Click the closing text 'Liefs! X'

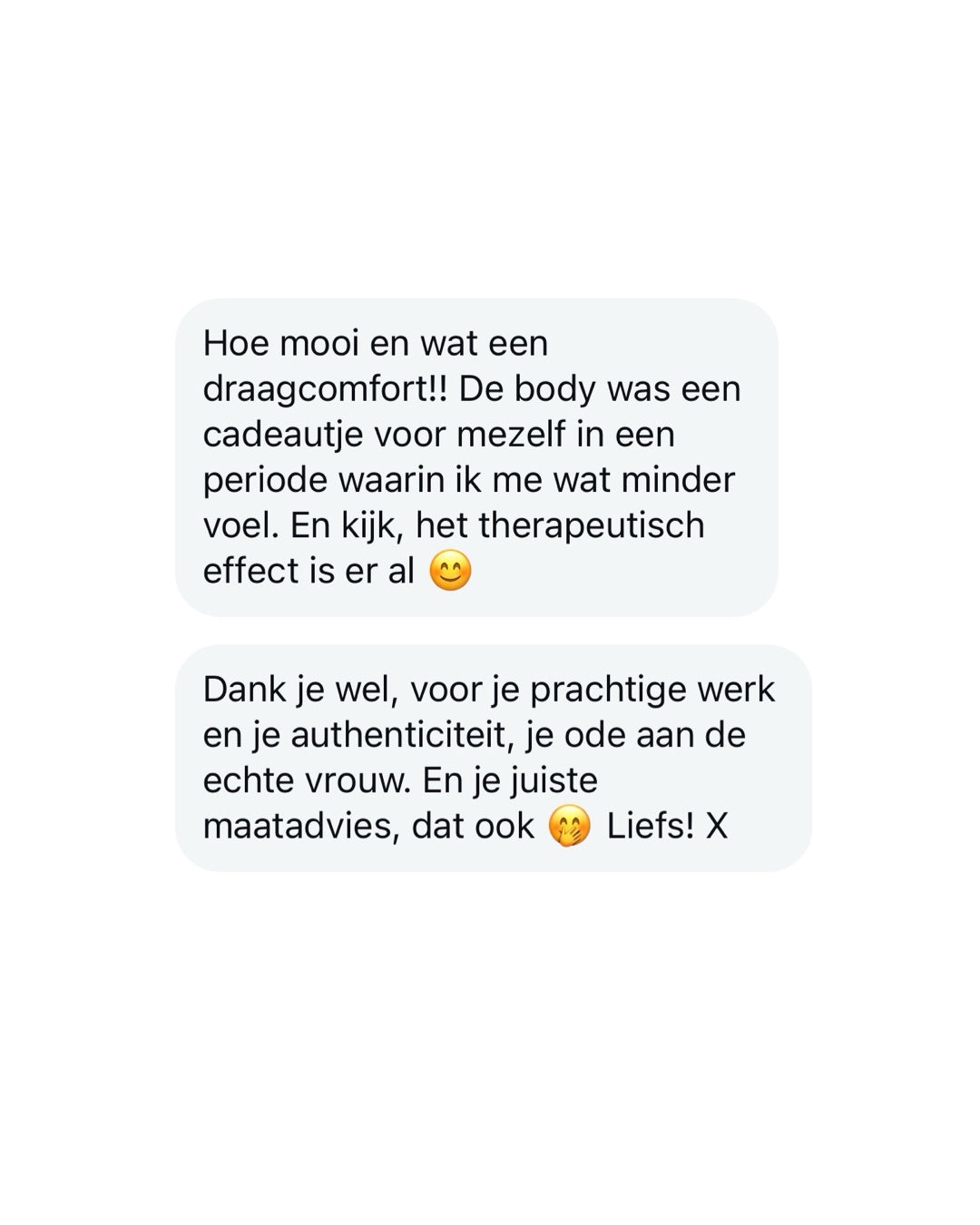[667, 826]
